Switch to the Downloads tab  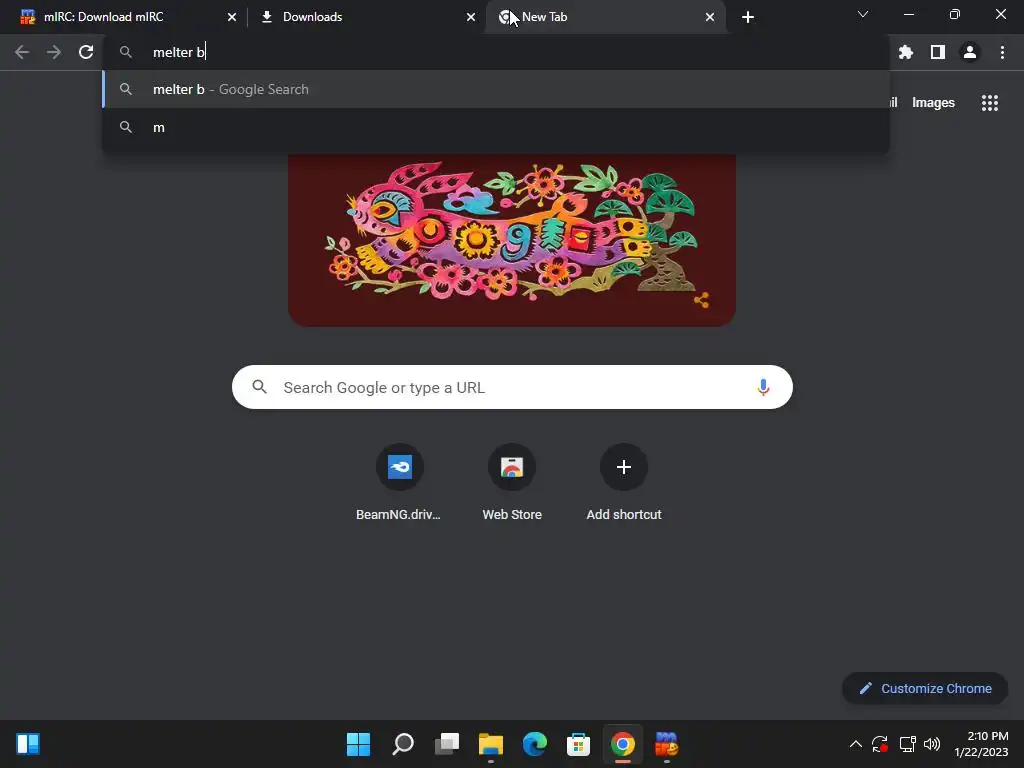pos(366,17)
